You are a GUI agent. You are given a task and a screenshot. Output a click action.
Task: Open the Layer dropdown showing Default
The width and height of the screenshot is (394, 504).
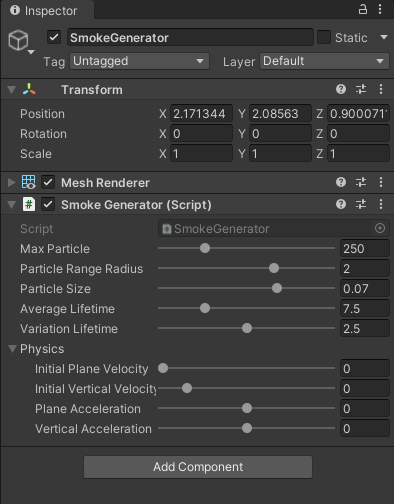click(x=324, y=61)
